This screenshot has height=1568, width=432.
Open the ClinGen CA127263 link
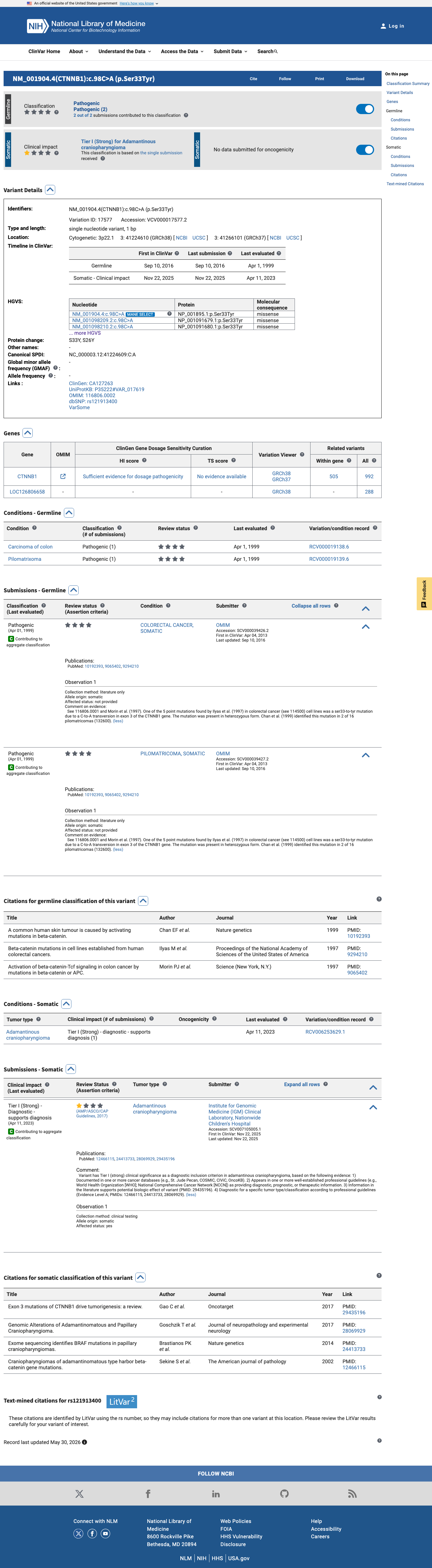tap(91, 383)
